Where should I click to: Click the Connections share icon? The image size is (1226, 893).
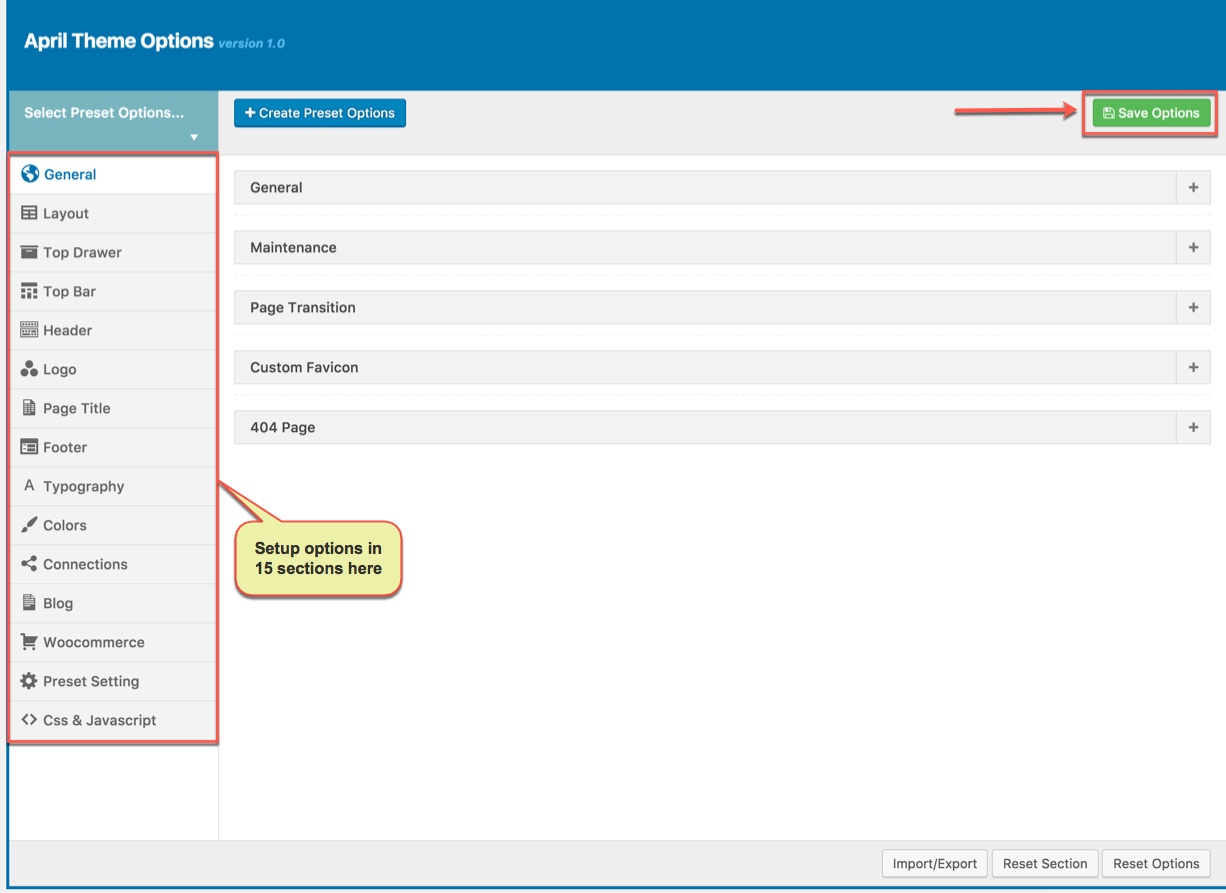(x=29, y=564)
